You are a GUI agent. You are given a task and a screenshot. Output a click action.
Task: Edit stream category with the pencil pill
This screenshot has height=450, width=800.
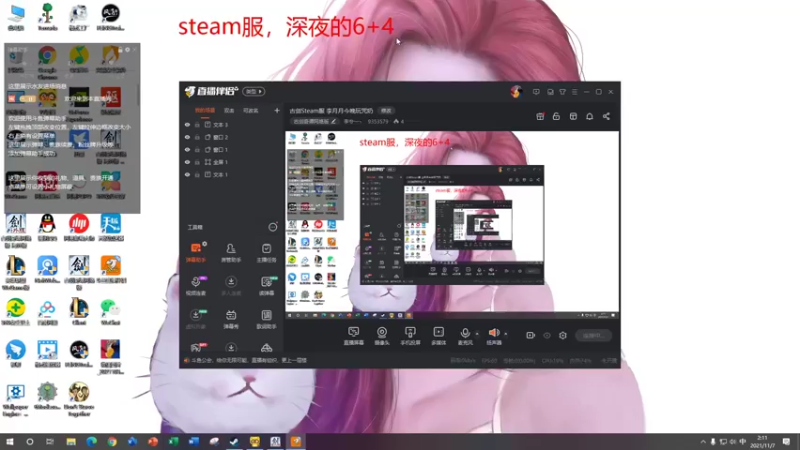[x=314, y=121]
